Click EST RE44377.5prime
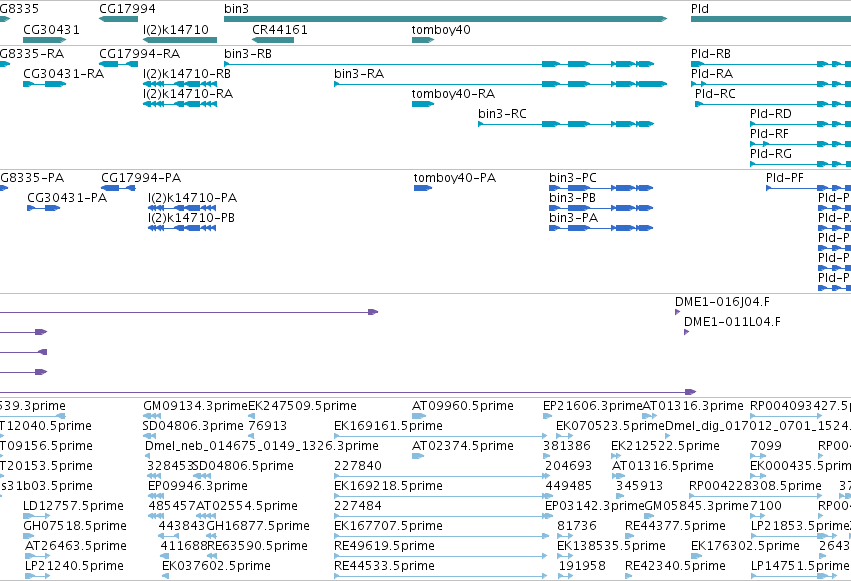 coord(629,536)
